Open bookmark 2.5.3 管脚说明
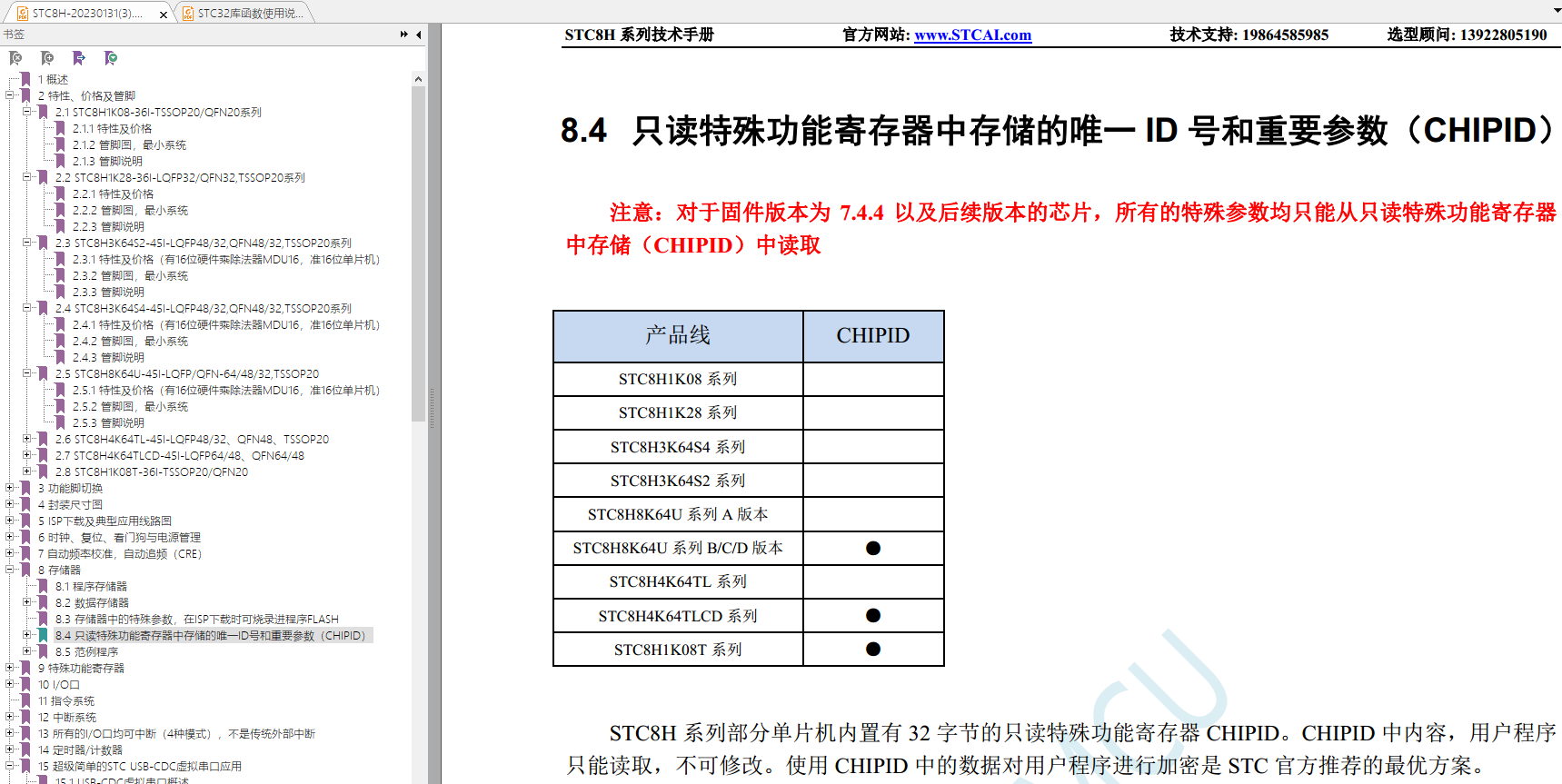 (x=108, y=423)
